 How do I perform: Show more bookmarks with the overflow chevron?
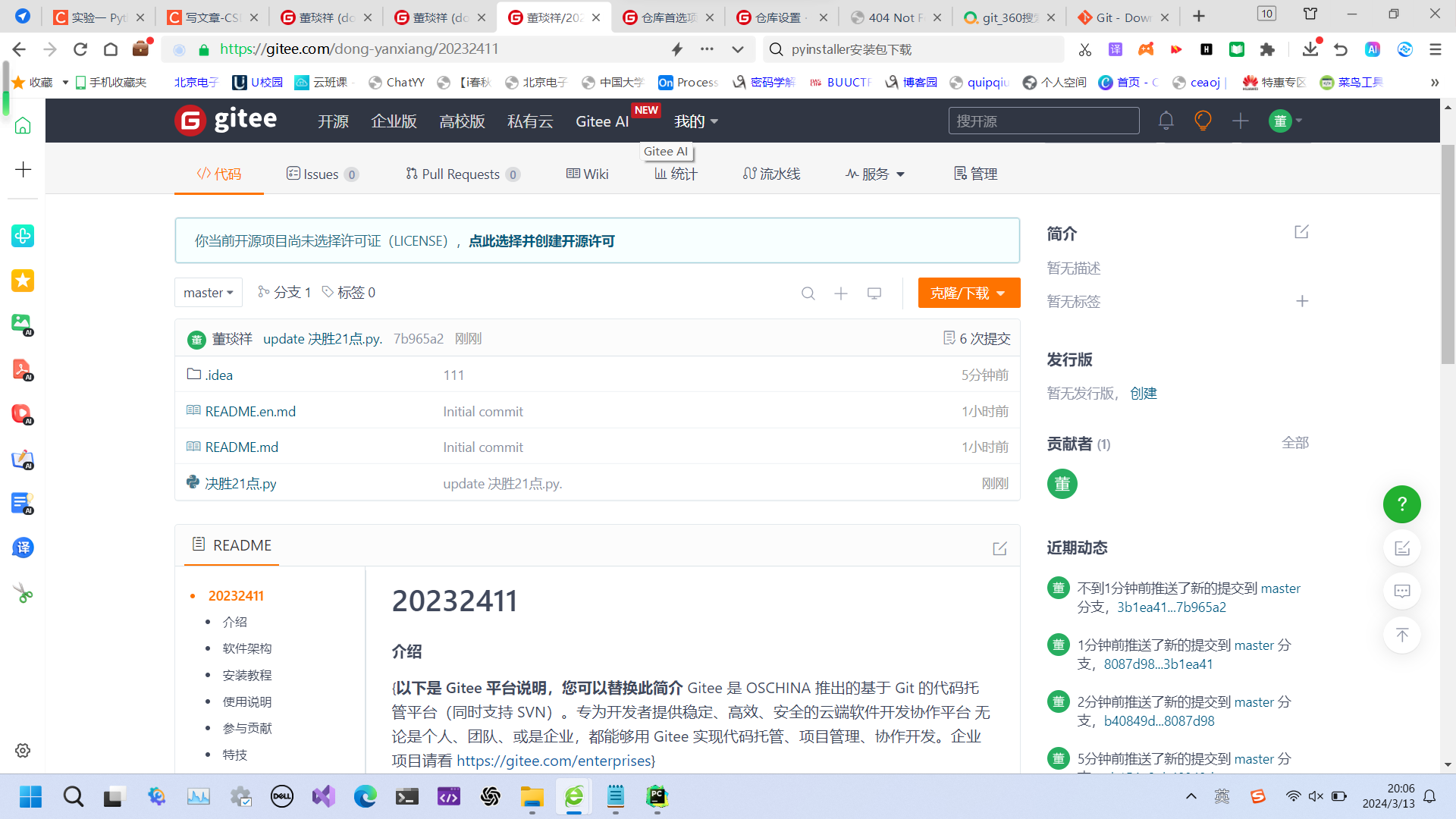1435,83
